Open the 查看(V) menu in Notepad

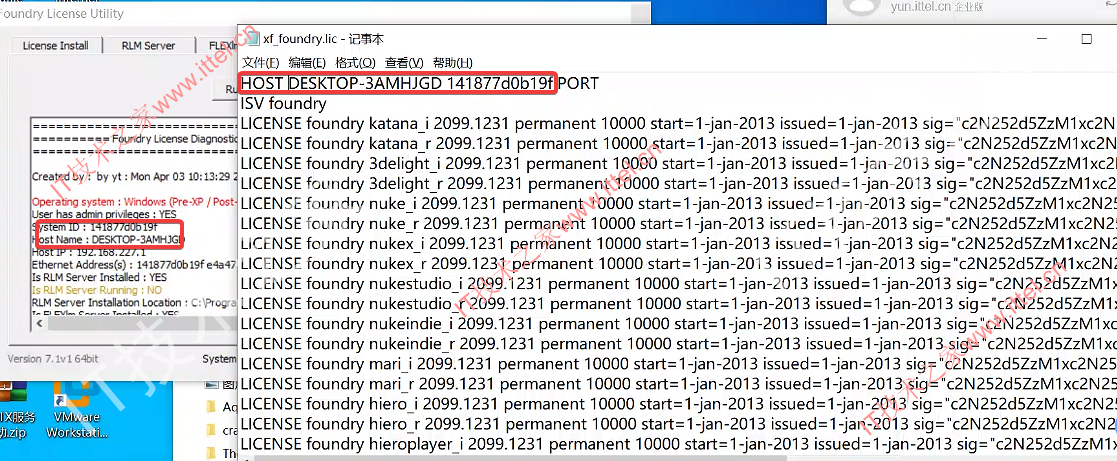[404, 63]
